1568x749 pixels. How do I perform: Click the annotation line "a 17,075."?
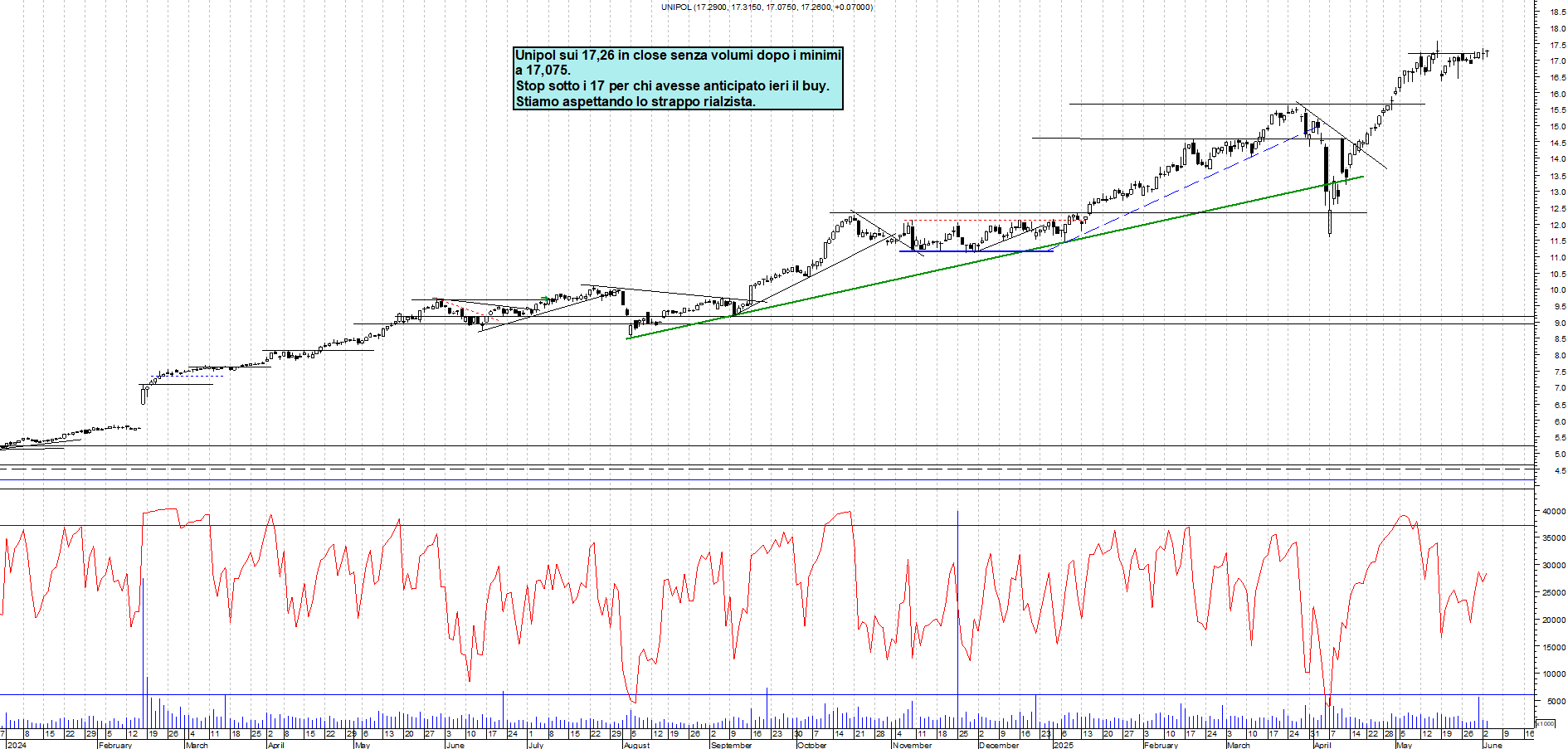543,71
